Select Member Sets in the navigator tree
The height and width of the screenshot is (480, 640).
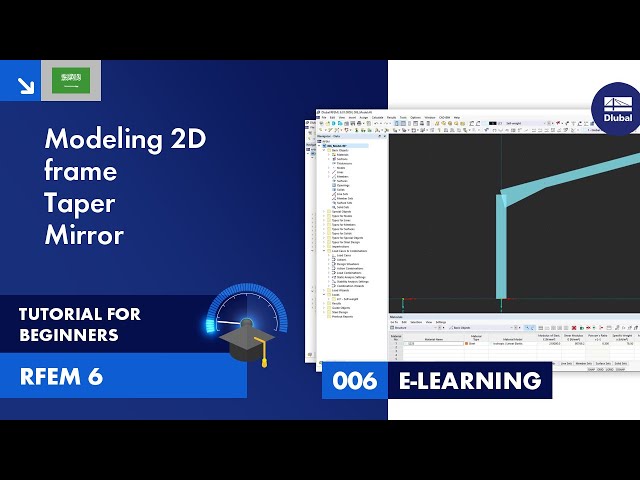[345, 198]
